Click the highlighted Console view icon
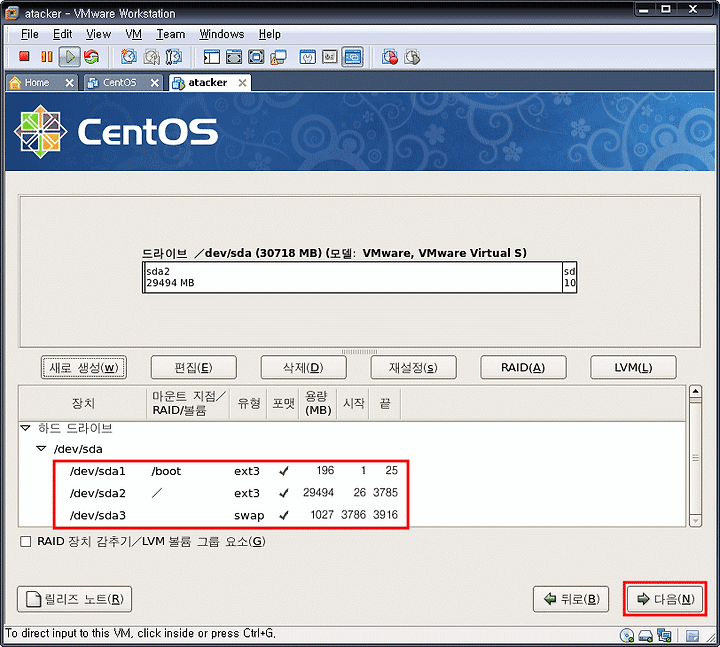Image resolution: width=720 pixels, height=647 pixels. (352, 57)
